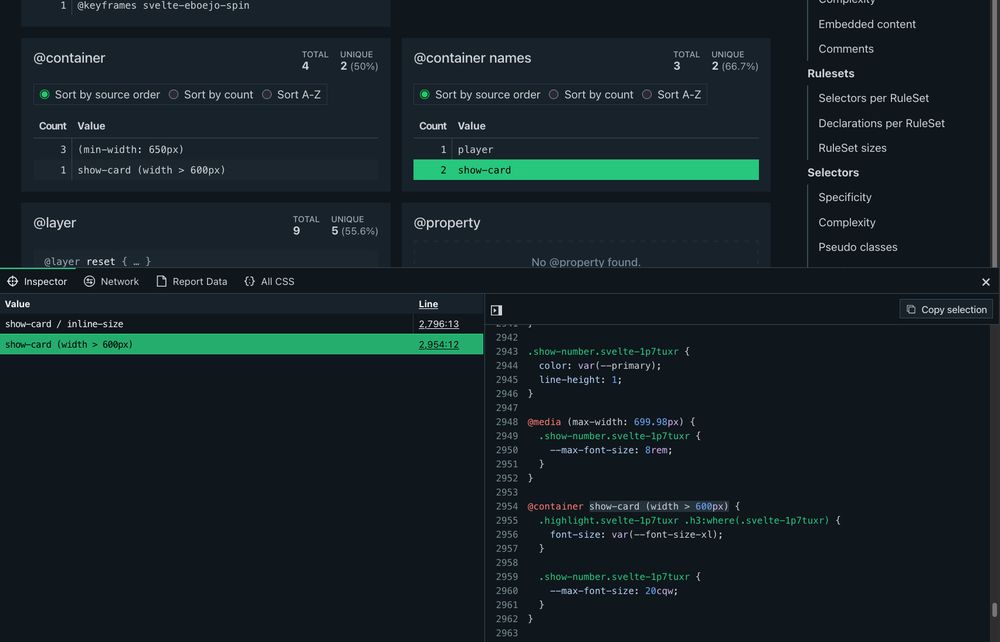Go to the Selectors section heading
Screen dimensions: 1000x642
(833, 173)
